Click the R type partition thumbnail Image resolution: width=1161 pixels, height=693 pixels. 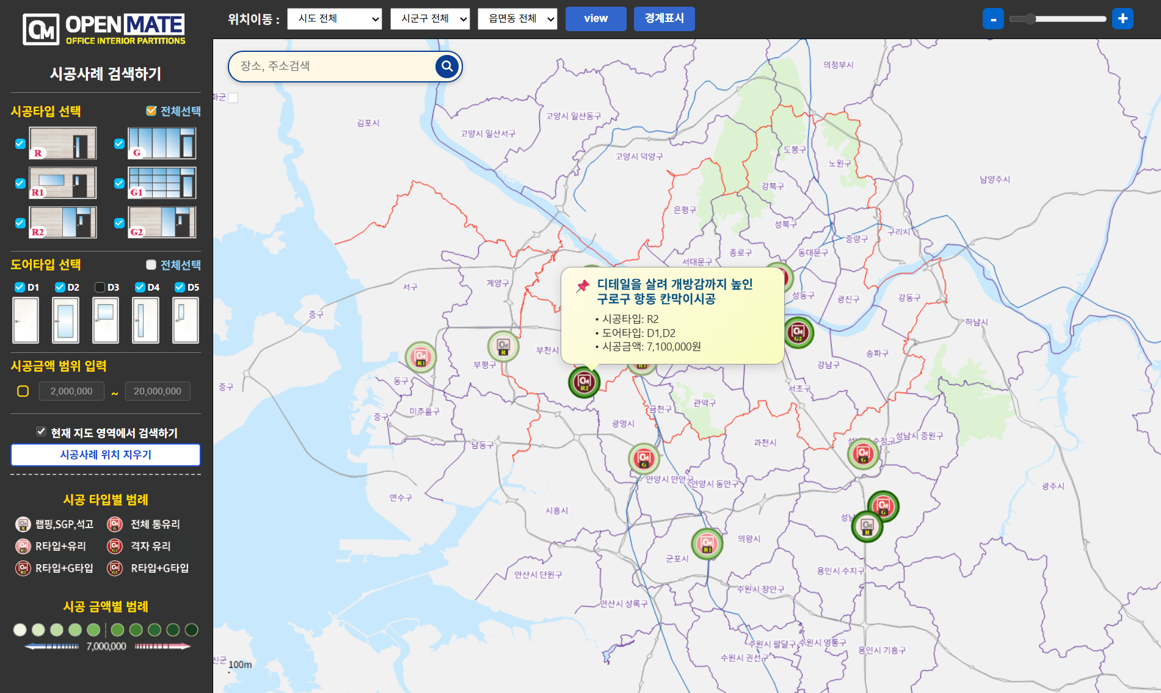(x=63, y=143)
